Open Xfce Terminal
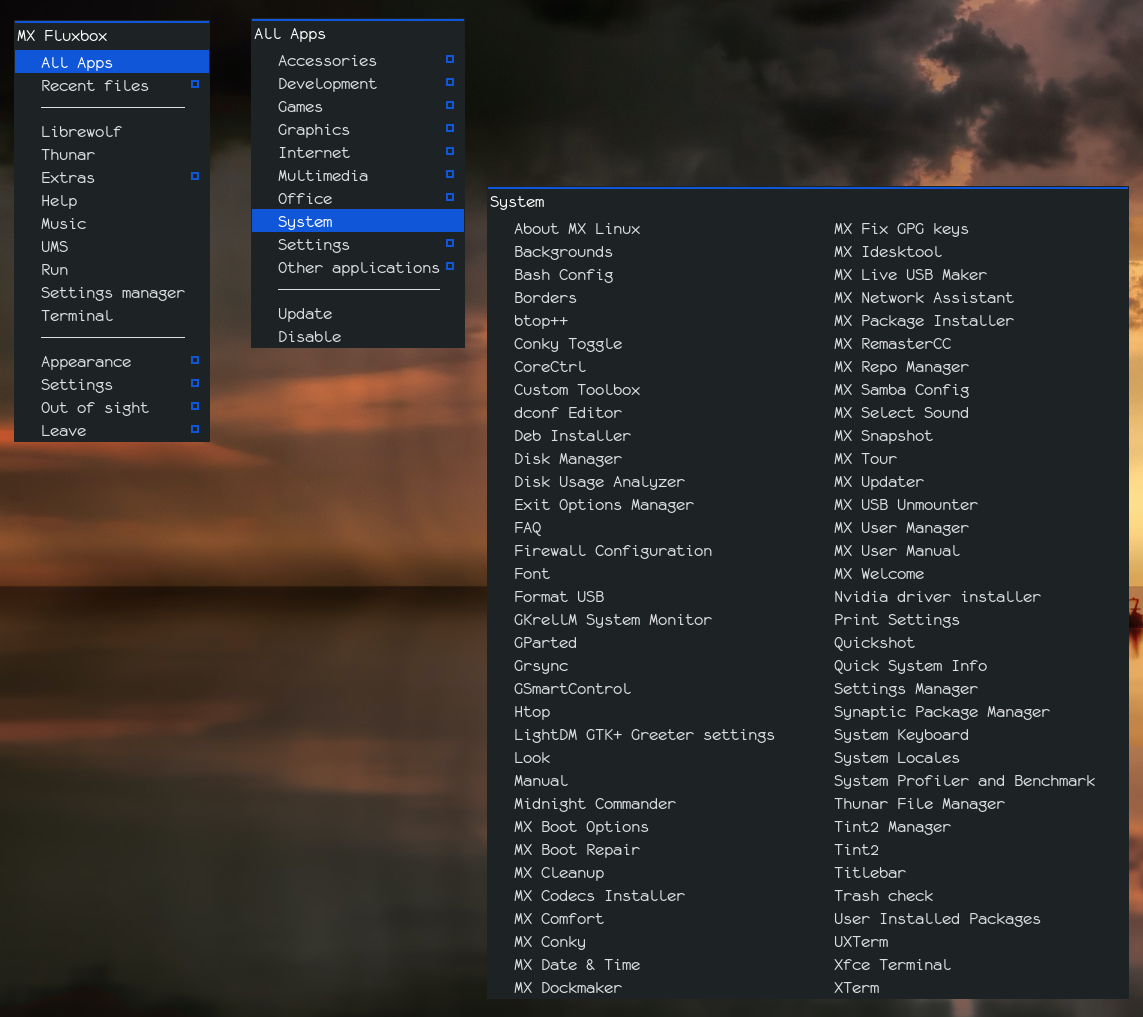 (892, 965)
